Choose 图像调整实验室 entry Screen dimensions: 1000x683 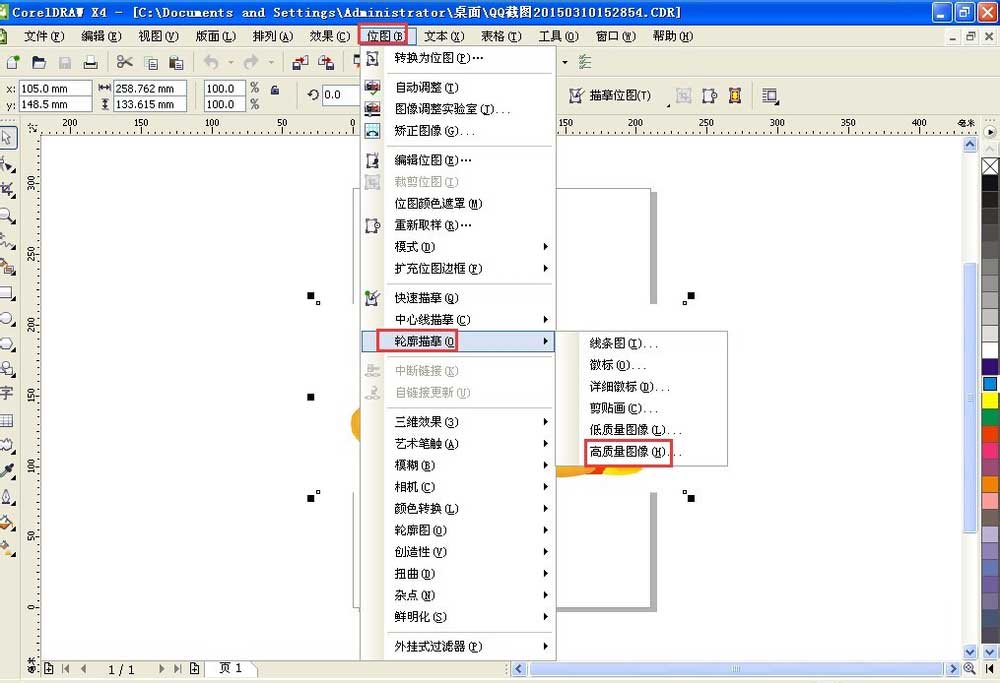click(457, 109)
